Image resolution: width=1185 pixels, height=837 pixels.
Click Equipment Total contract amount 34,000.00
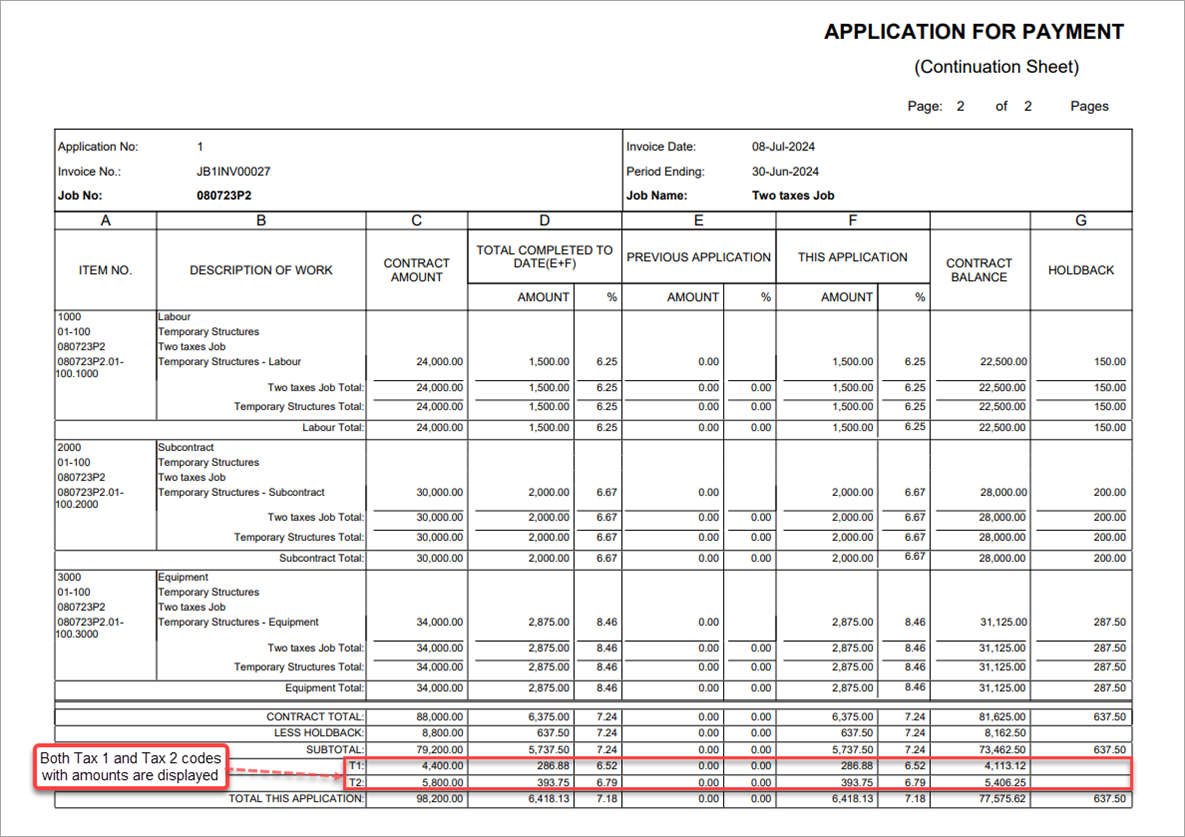[439, 688]
